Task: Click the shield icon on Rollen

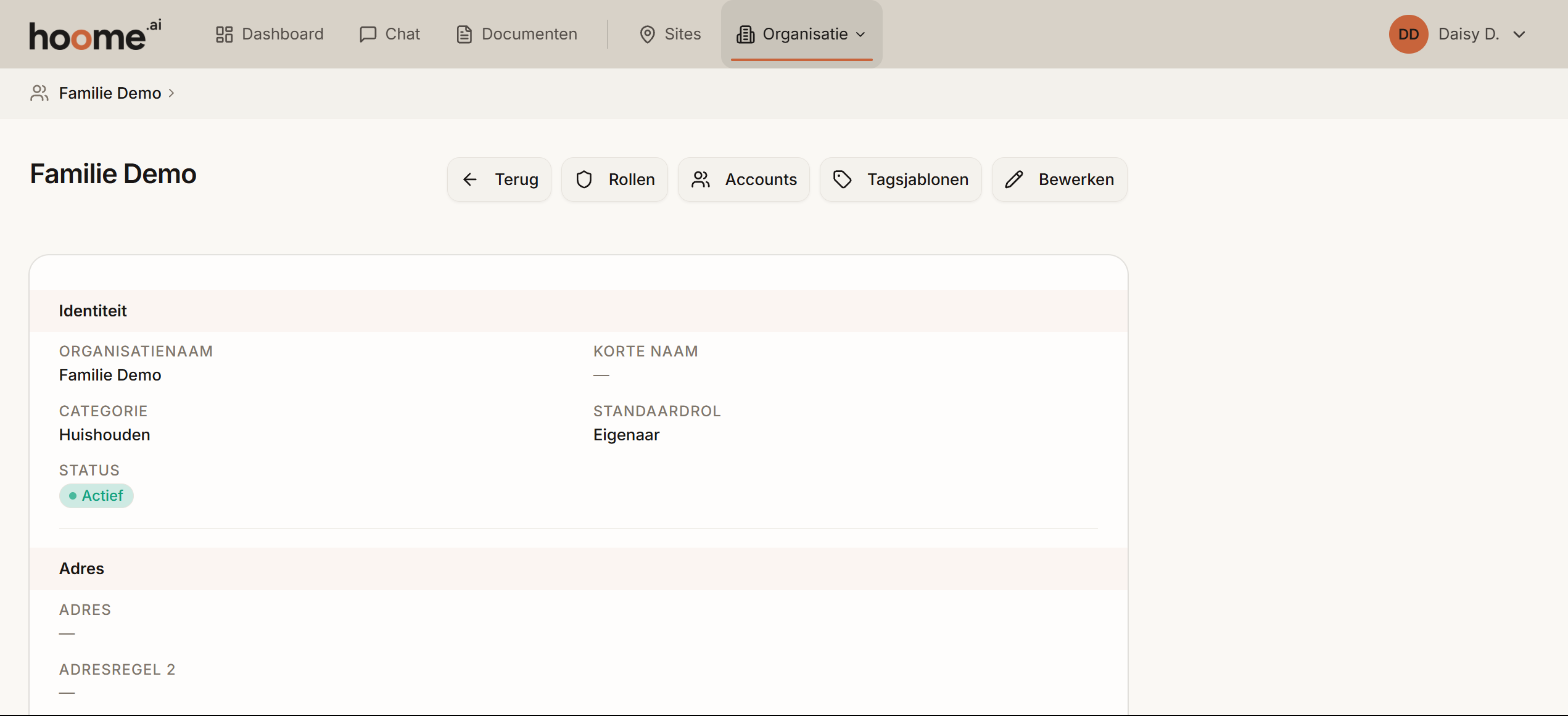Action: (x=584, y=180)
